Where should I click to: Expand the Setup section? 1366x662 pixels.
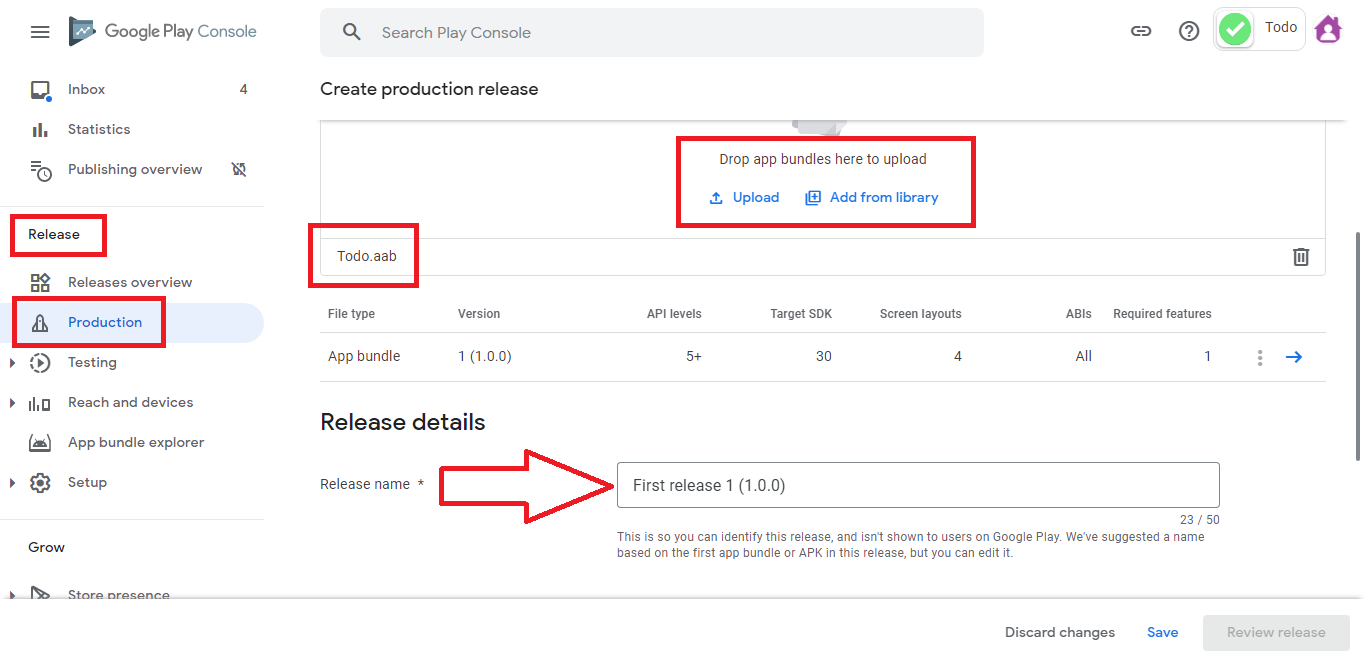click(12, 483)
